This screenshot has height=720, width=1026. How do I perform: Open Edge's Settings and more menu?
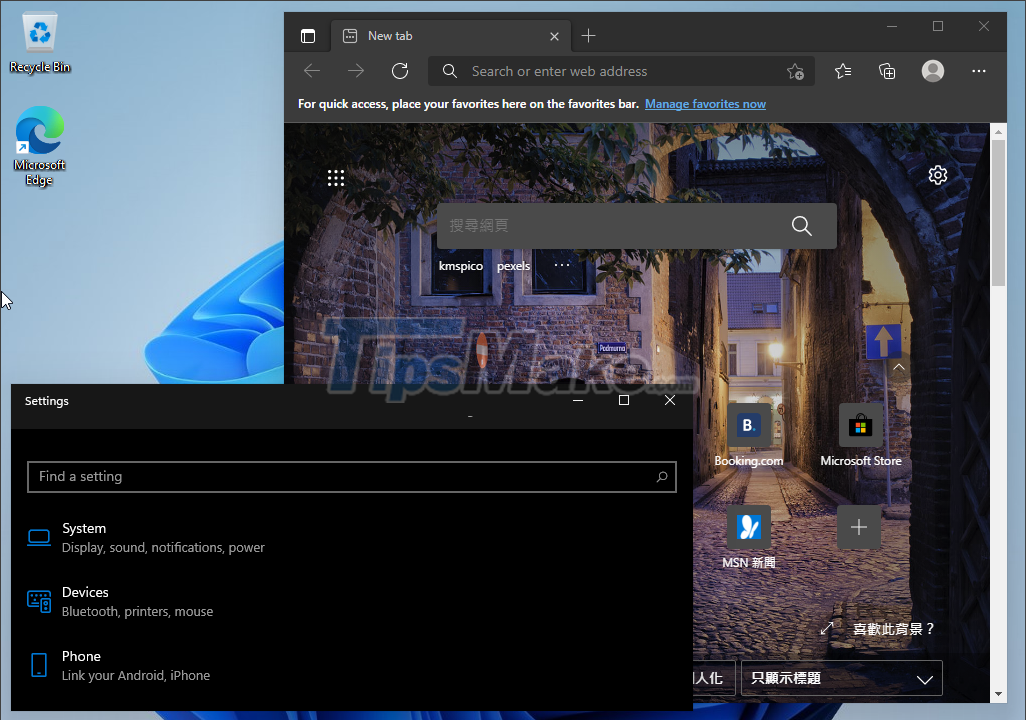pyautogui.click(x=979, y=71)
